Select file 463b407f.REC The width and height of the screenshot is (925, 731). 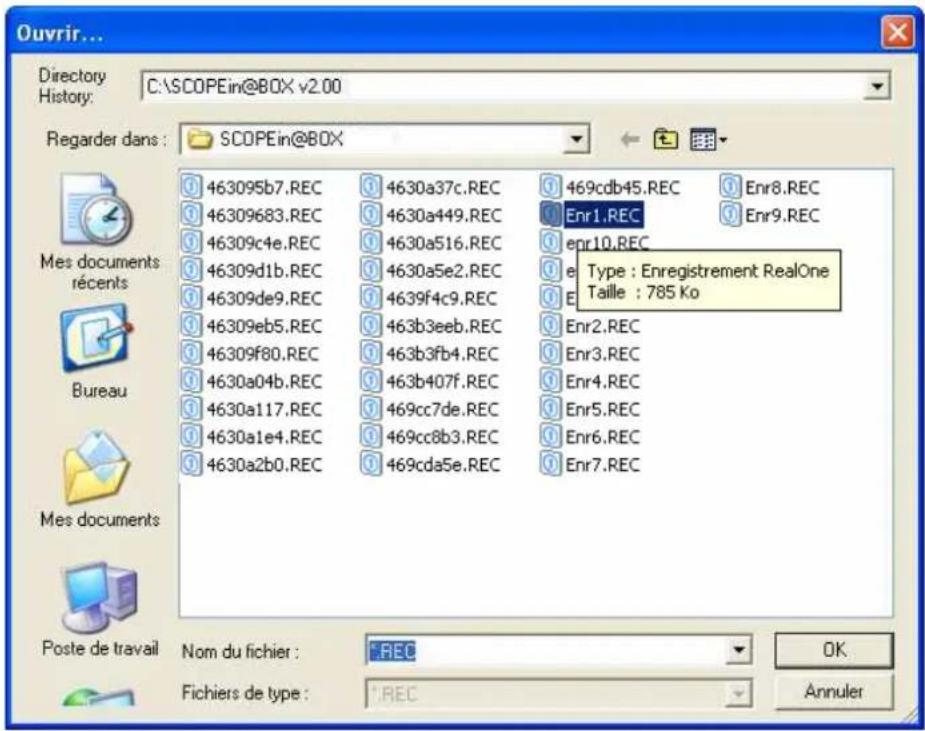click(431, 381)
